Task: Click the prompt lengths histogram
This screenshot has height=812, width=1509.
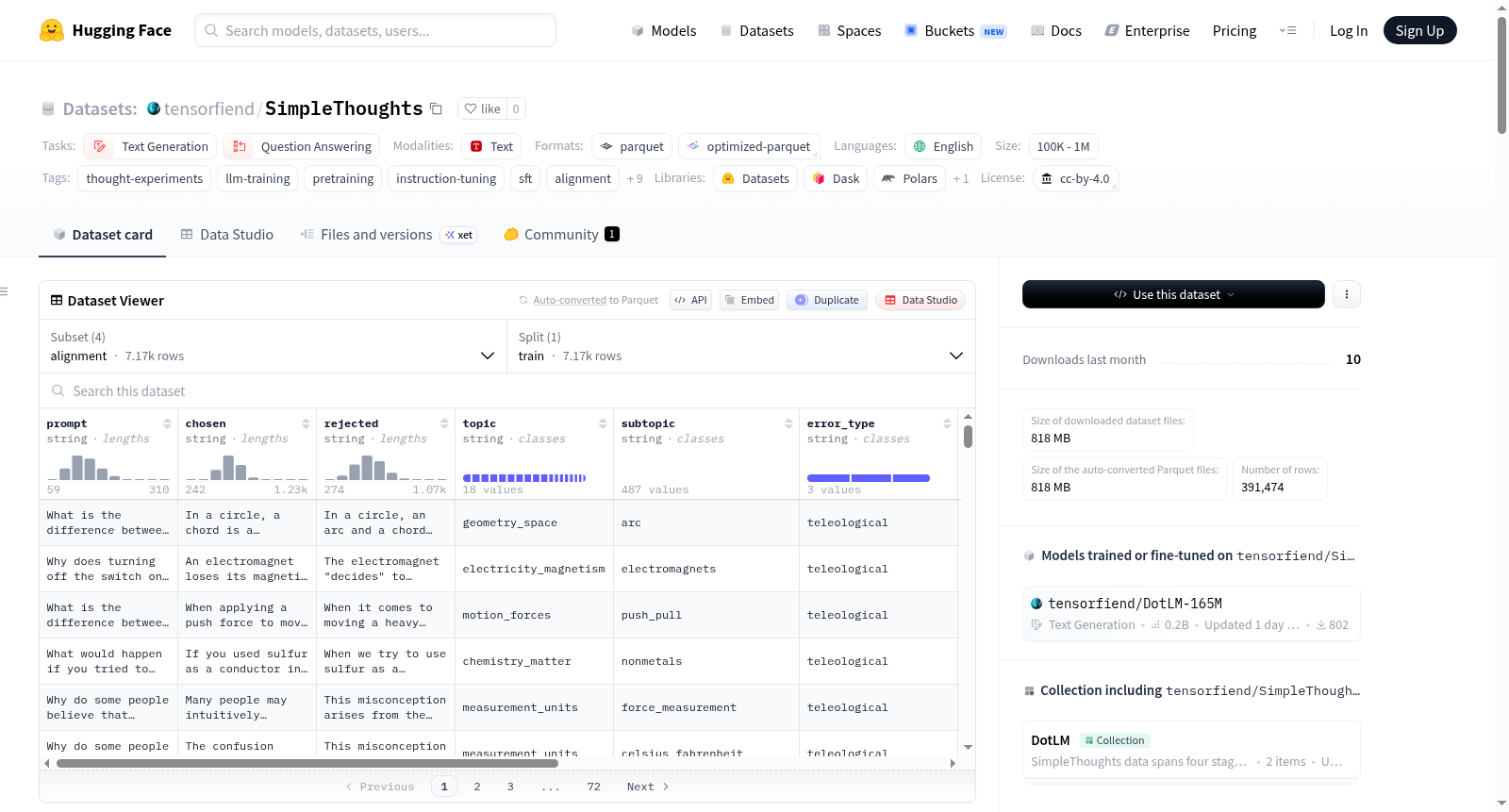Action: coord(108,468)
